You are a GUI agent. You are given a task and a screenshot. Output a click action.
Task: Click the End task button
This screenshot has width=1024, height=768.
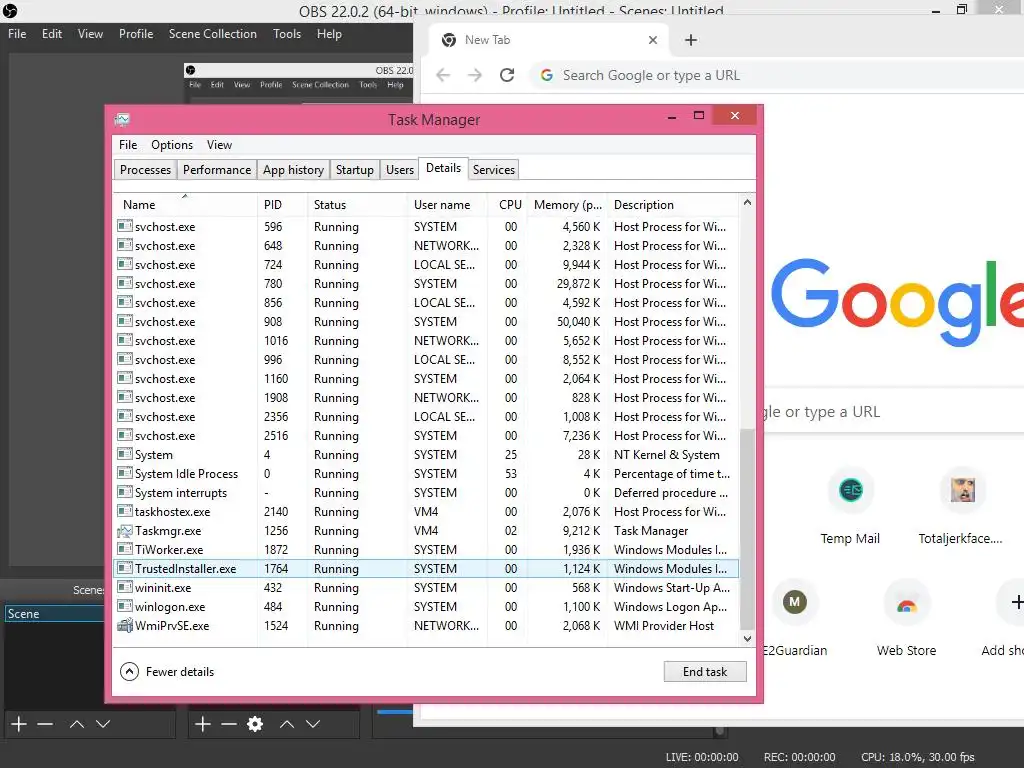705,671
